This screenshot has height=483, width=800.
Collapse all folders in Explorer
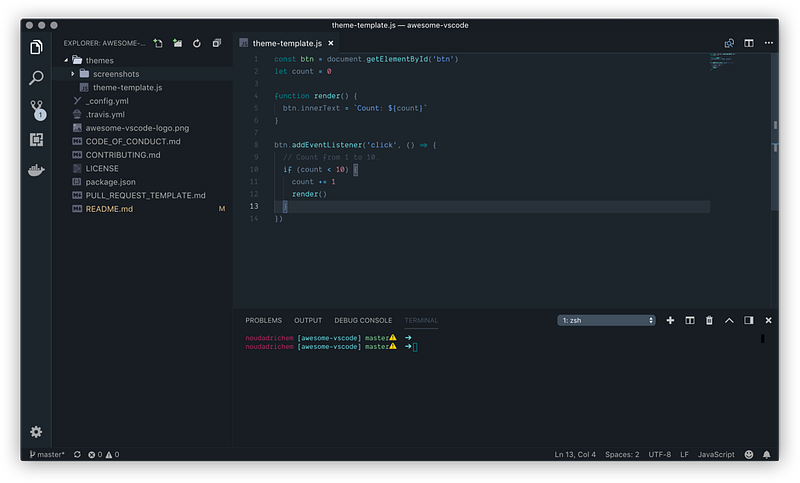217,43
